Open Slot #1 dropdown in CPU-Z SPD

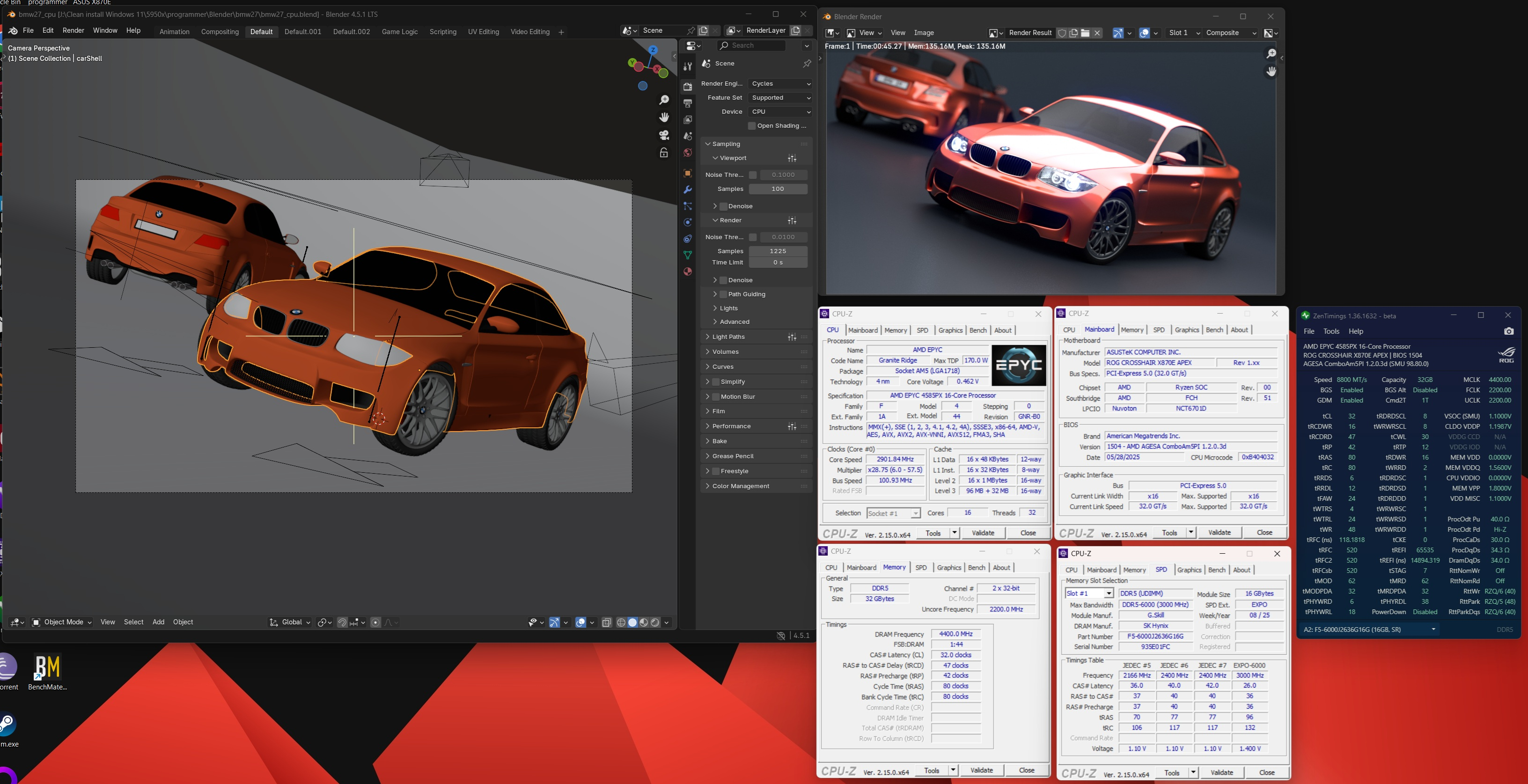pos(1089,593)
